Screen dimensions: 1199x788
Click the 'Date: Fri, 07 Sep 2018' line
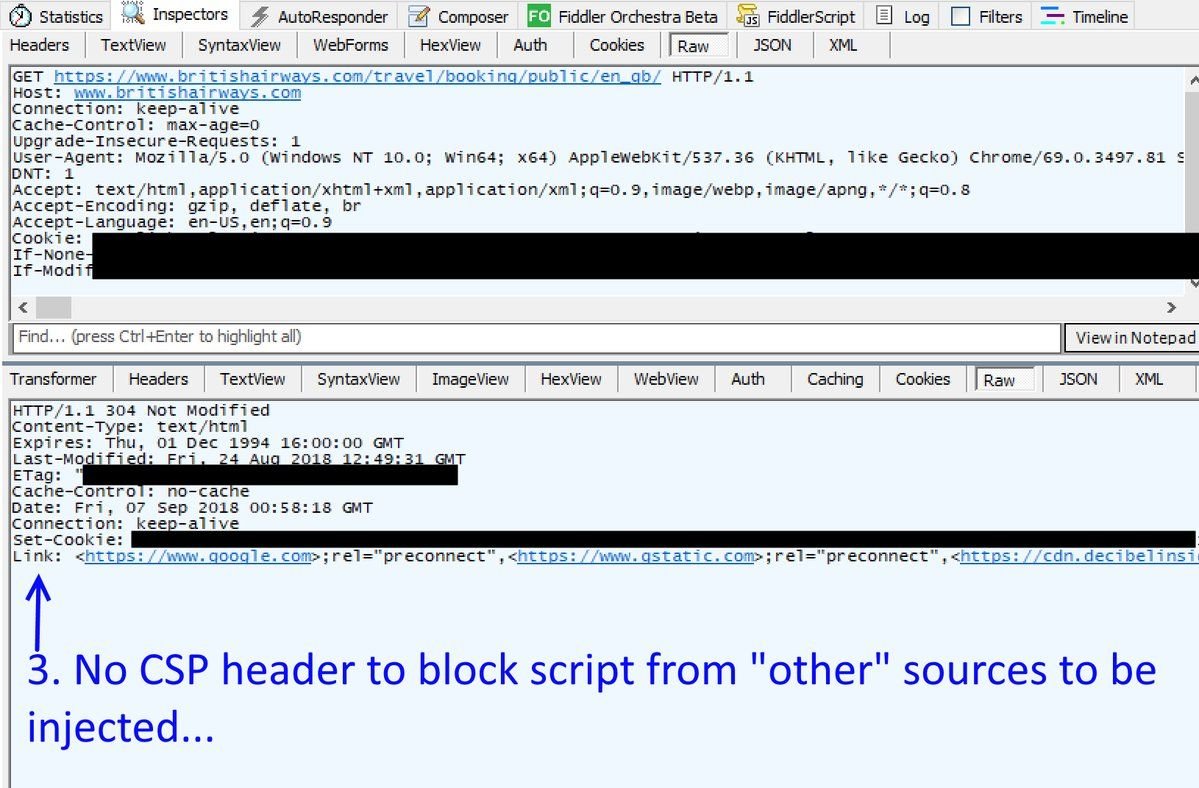click(193, 508)
